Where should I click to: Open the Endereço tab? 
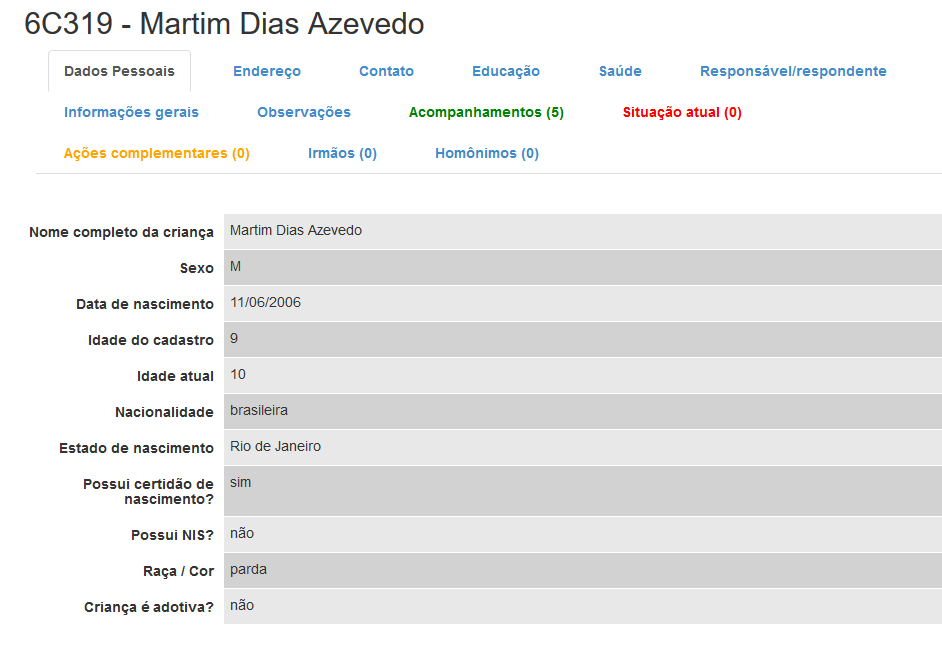267,71
